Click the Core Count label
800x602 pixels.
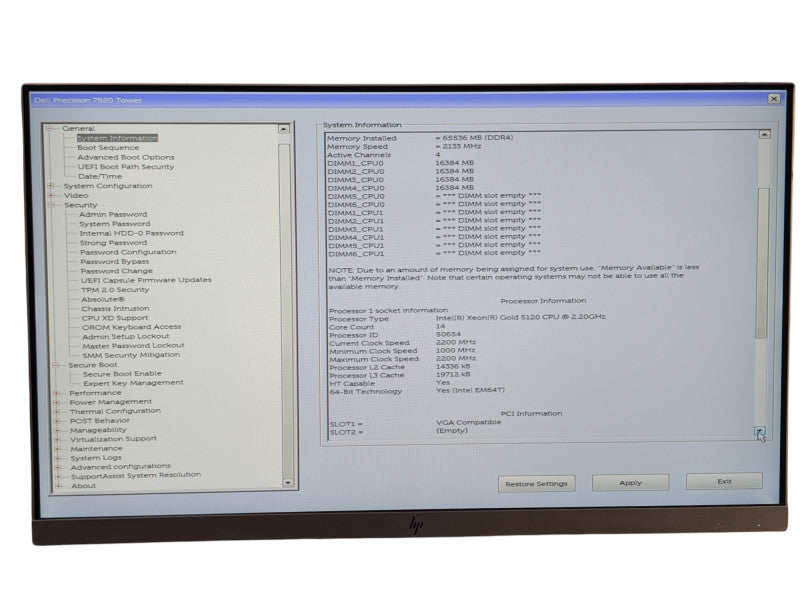(352, 327)
